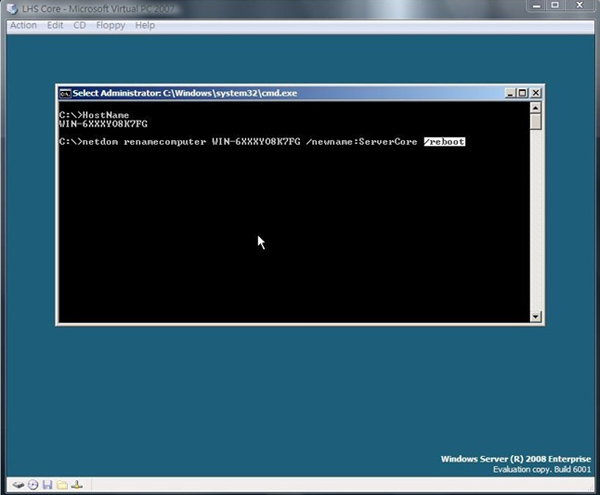Open the Floppy menu
The image size is (600, 495).
tap(110, 25)
